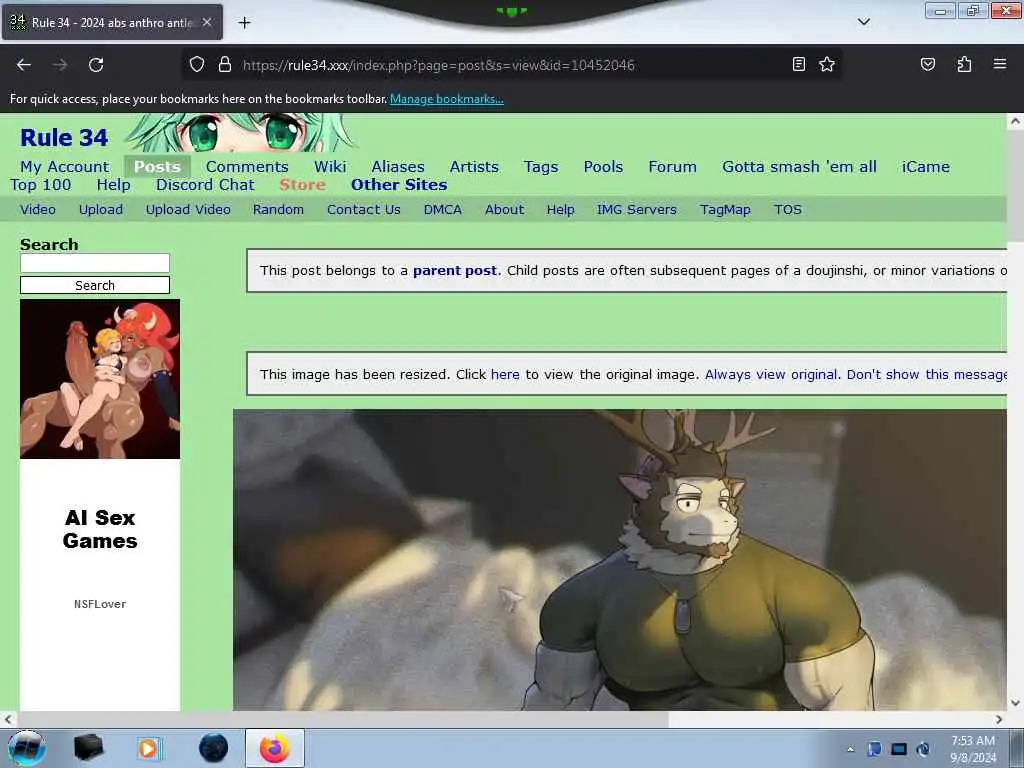Open the Windows Start menu orb
Image resolution: width=1024 pixels, height=768 pixels.
[27, 748]
